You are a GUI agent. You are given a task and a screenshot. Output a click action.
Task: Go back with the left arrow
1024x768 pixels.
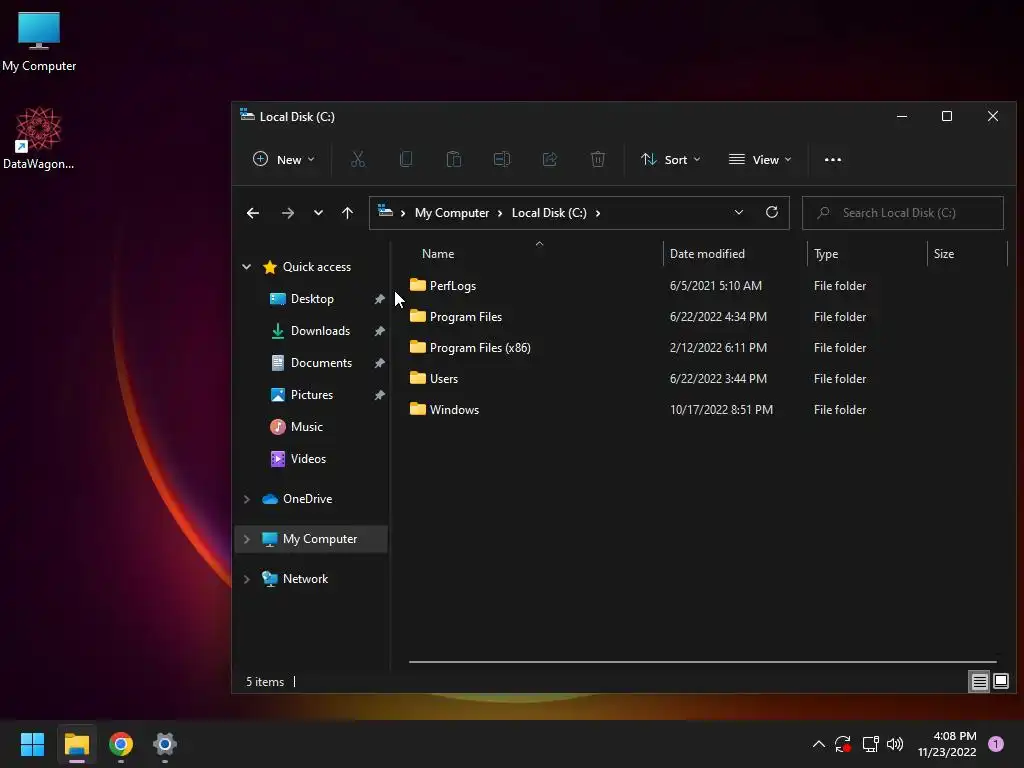[253, 213]
